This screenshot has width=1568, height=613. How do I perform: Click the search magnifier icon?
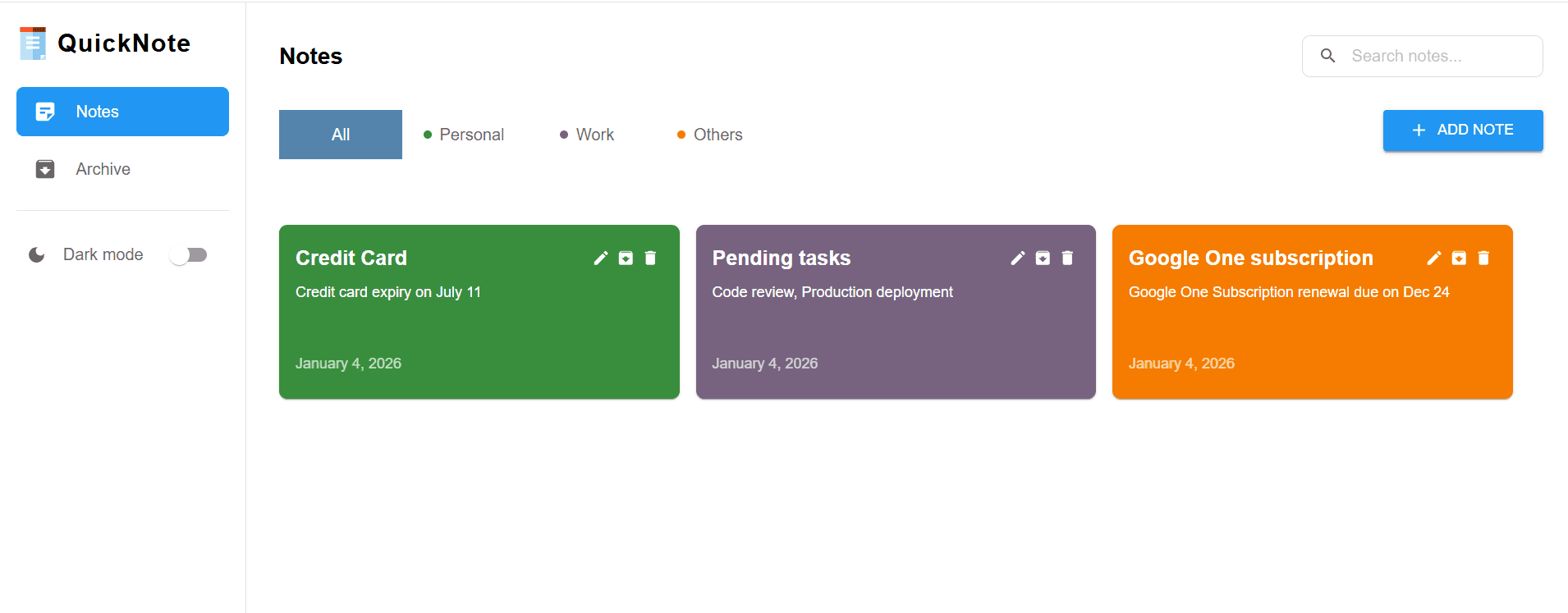1327,56
